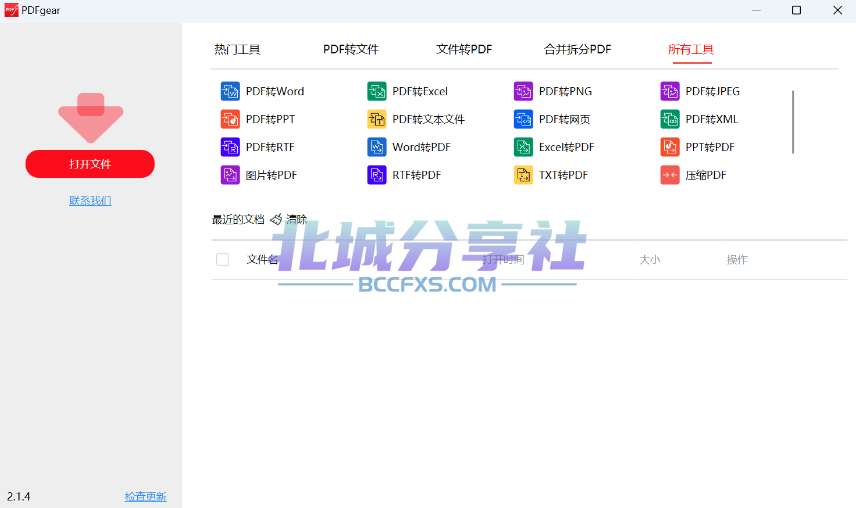Viewport: 856px width, 508px height.
Task: Switch to the 合并拆分PDF tab
Action: [578, 50]
